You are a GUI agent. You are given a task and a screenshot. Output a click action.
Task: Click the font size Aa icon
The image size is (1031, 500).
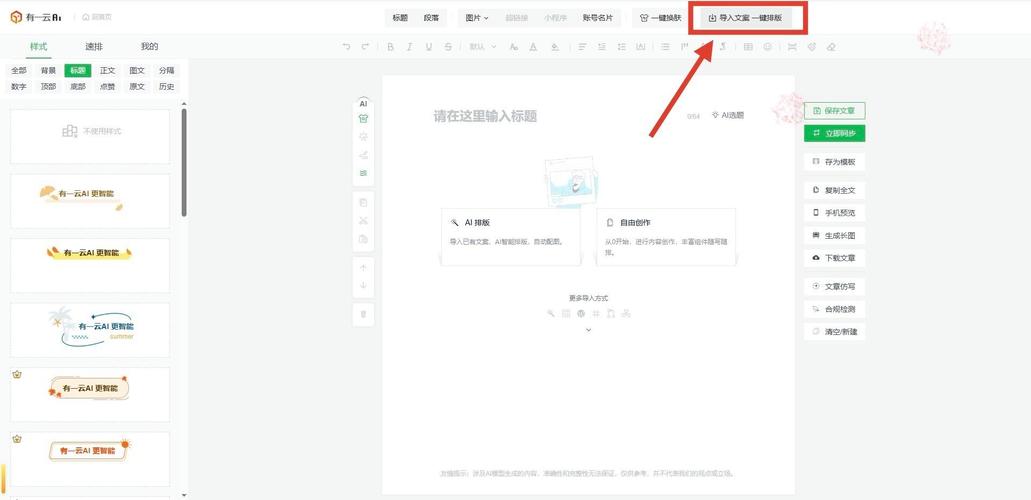point(514,47)
